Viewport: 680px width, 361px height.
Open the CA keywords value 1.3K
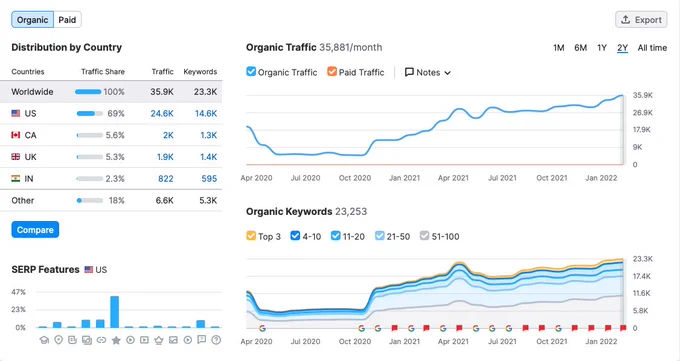point(209,135)
